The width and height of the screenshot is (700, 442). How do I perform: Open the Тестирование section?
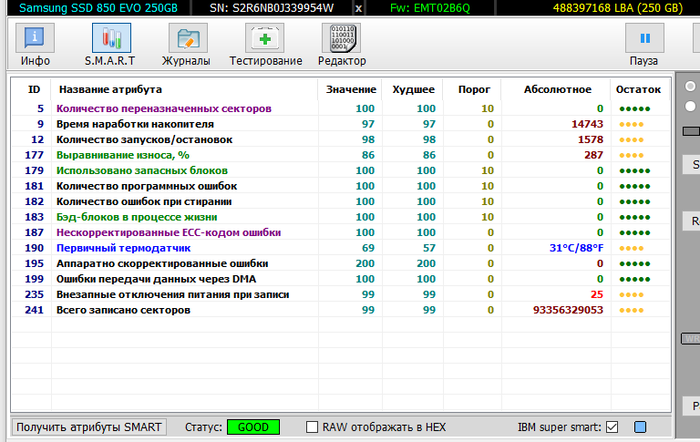[265, 46]
